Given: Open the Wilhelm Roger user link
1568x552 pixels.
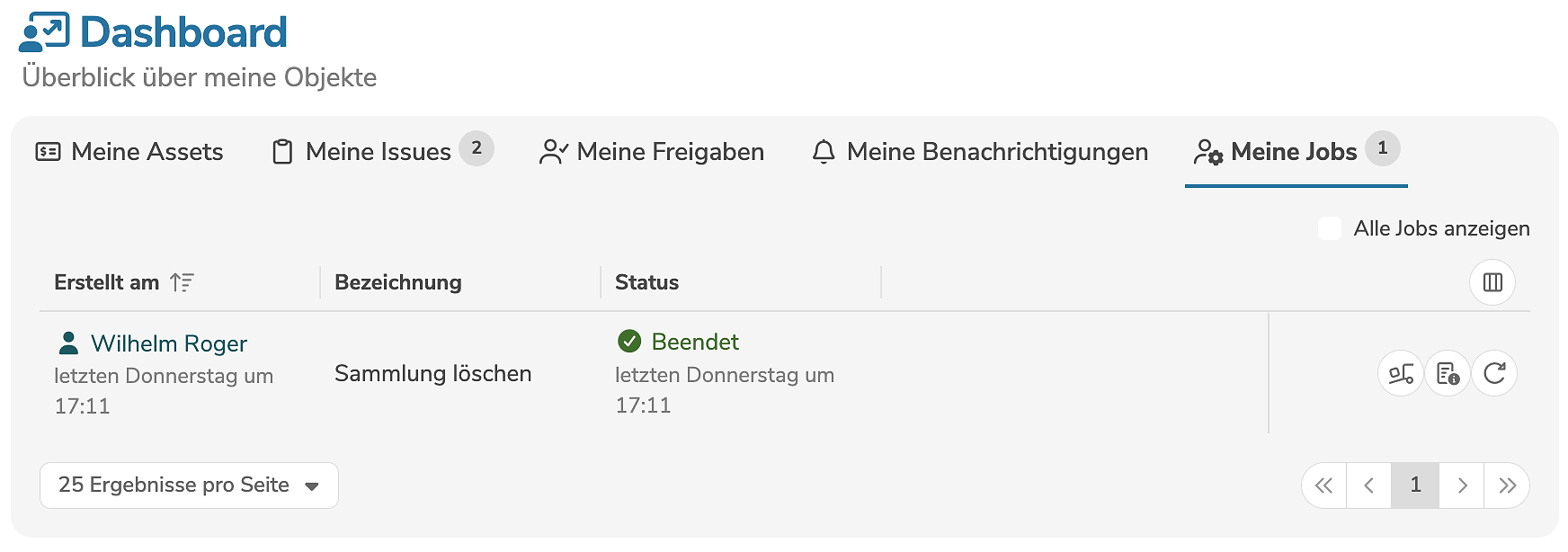Looking at the screenshot, I should coord(171,343).
